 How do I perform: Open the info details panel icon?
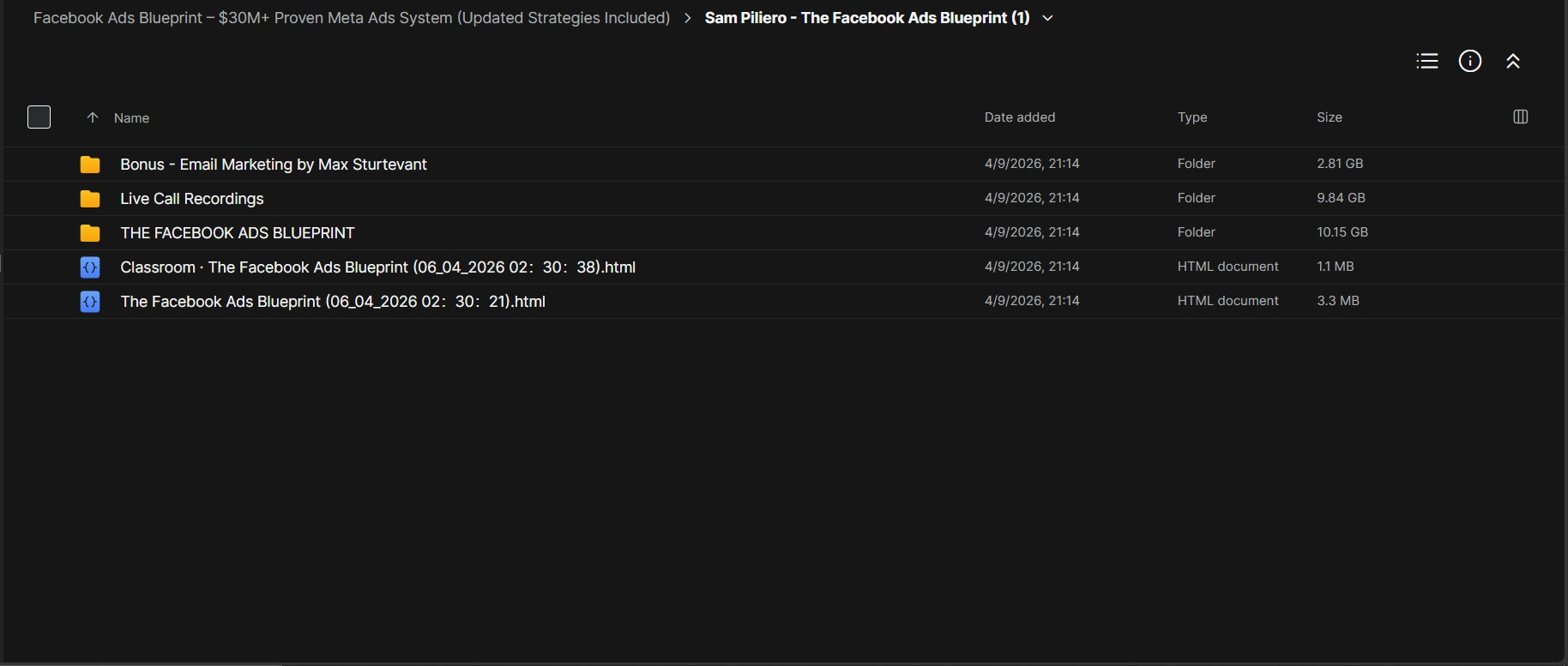1470,61
